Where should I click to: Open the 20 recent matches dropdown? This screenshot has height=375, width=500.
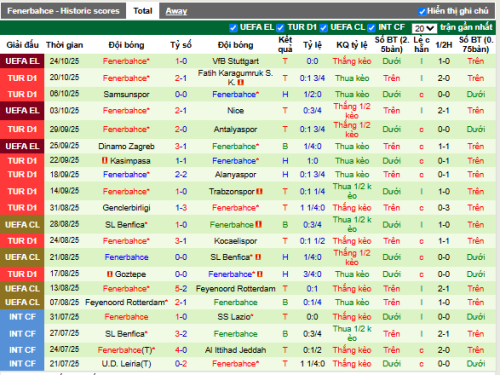coord(424,28)
